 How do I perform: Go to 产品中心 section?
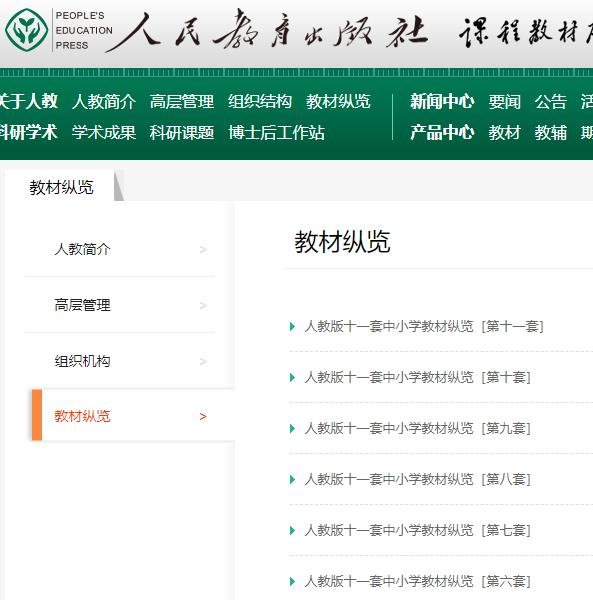click(x=442, y=132)
